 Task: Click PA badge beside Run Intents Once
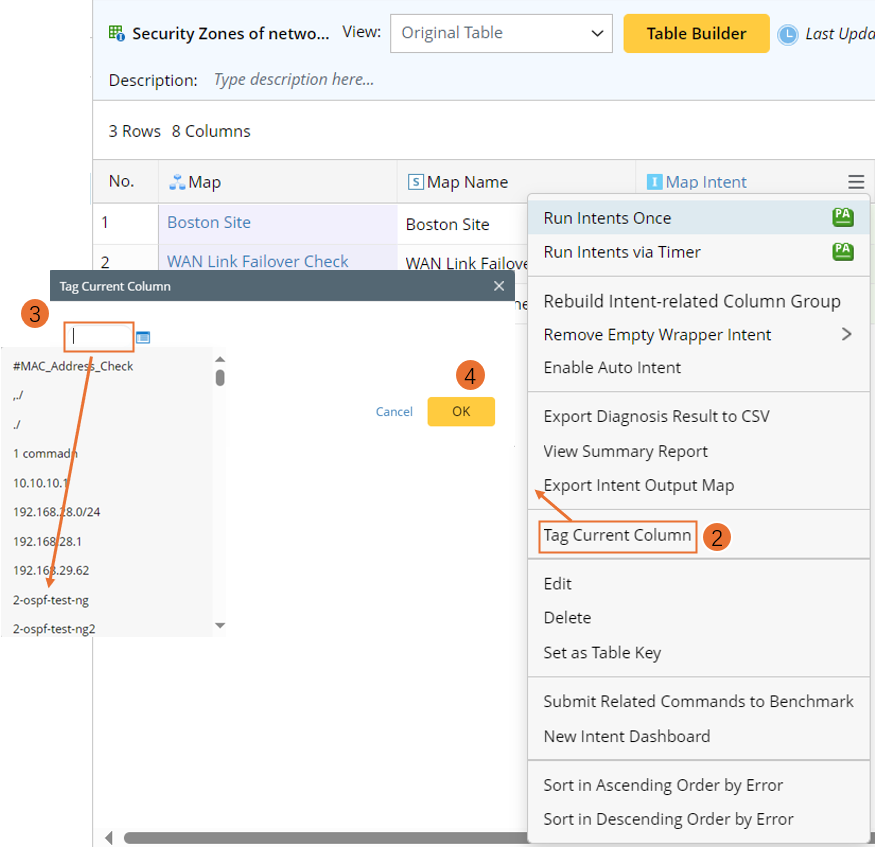coord(842,218)
